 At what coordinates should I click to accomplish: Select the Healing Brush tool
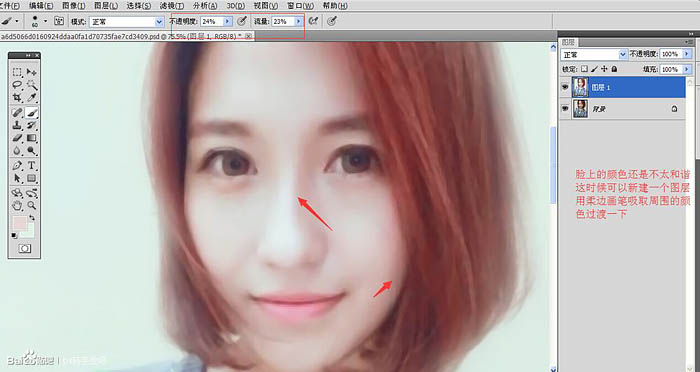click(x=17, y=112)
